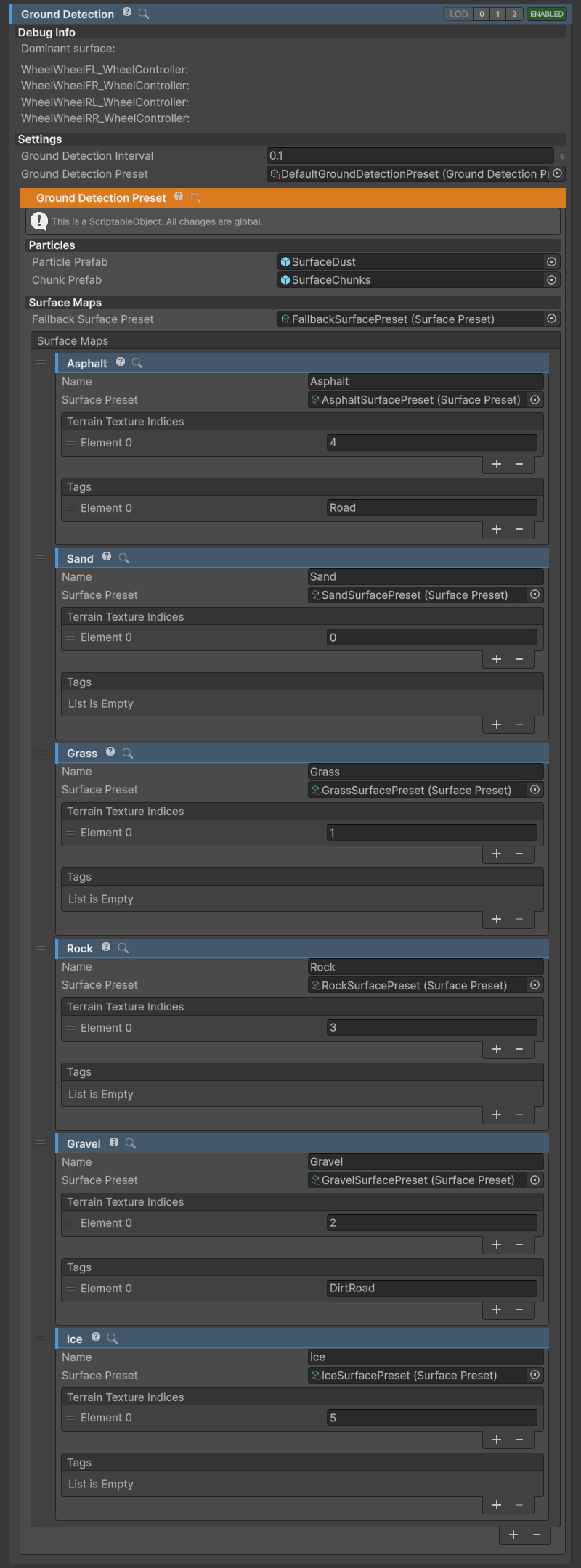
Task: Click help icon in Asphalt header
Action: (121, 362)
